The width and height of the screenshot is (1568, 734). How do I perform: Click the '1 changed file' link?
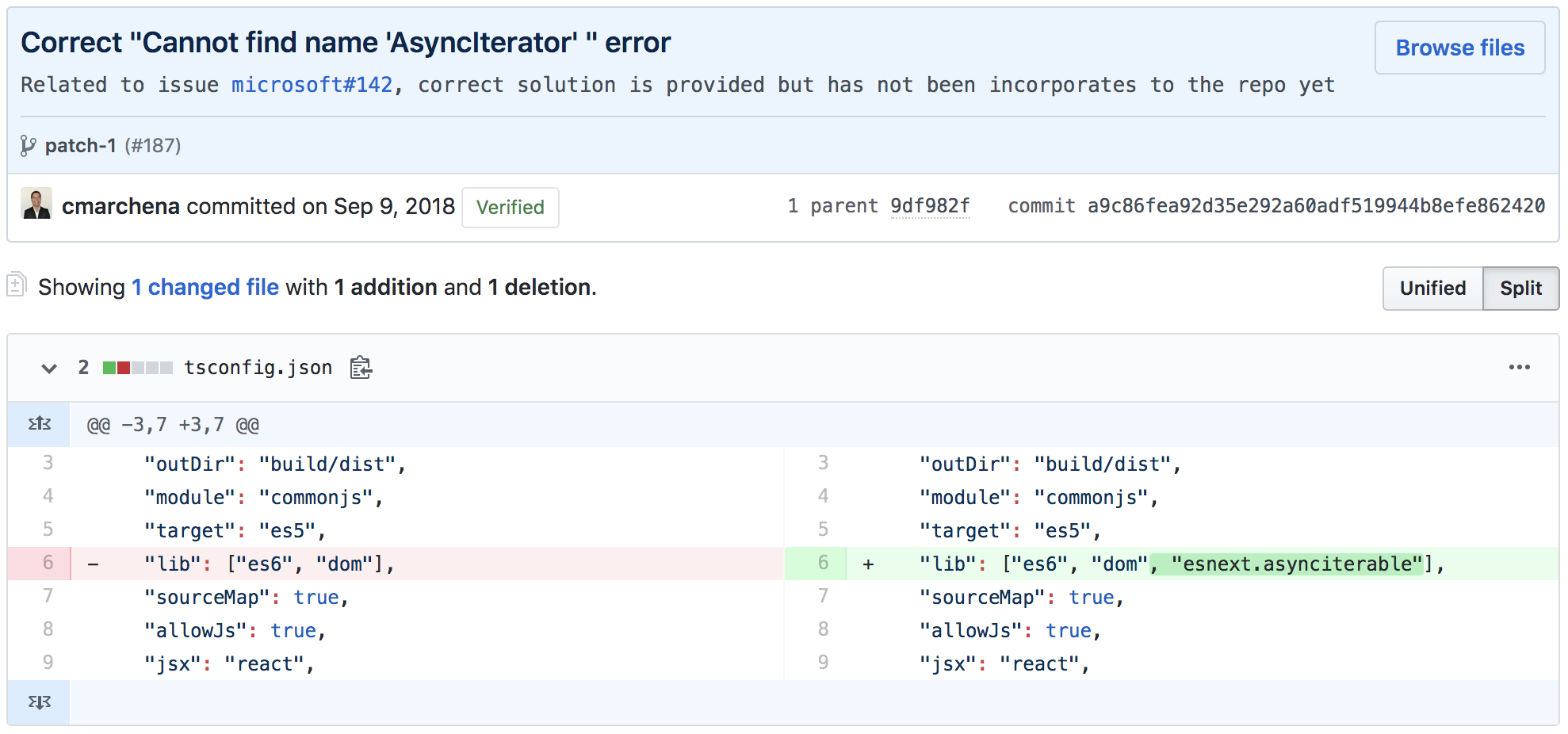coord(205,287)
